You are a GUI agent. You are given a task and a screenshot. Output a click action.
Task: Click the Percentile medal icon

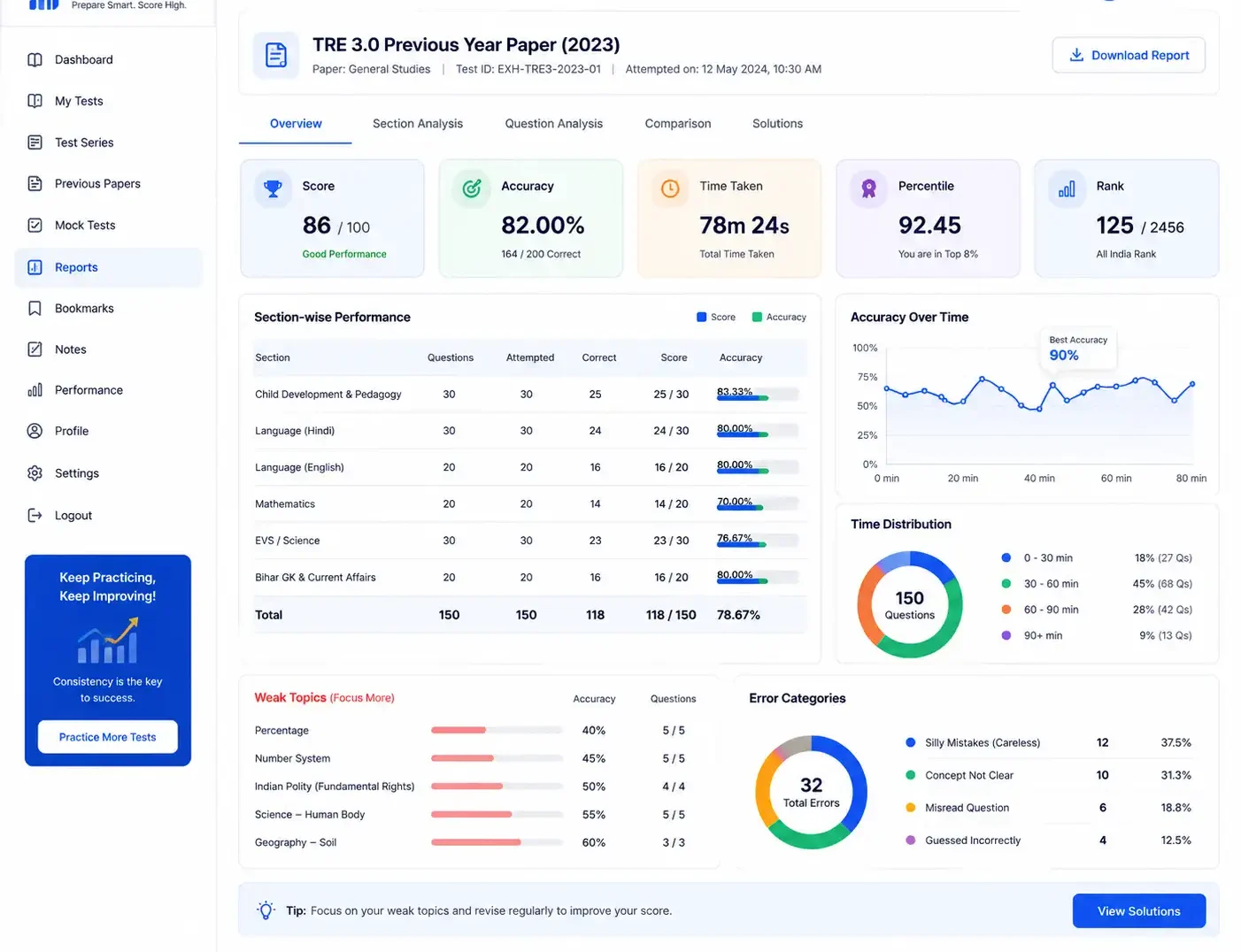[868, 188]
